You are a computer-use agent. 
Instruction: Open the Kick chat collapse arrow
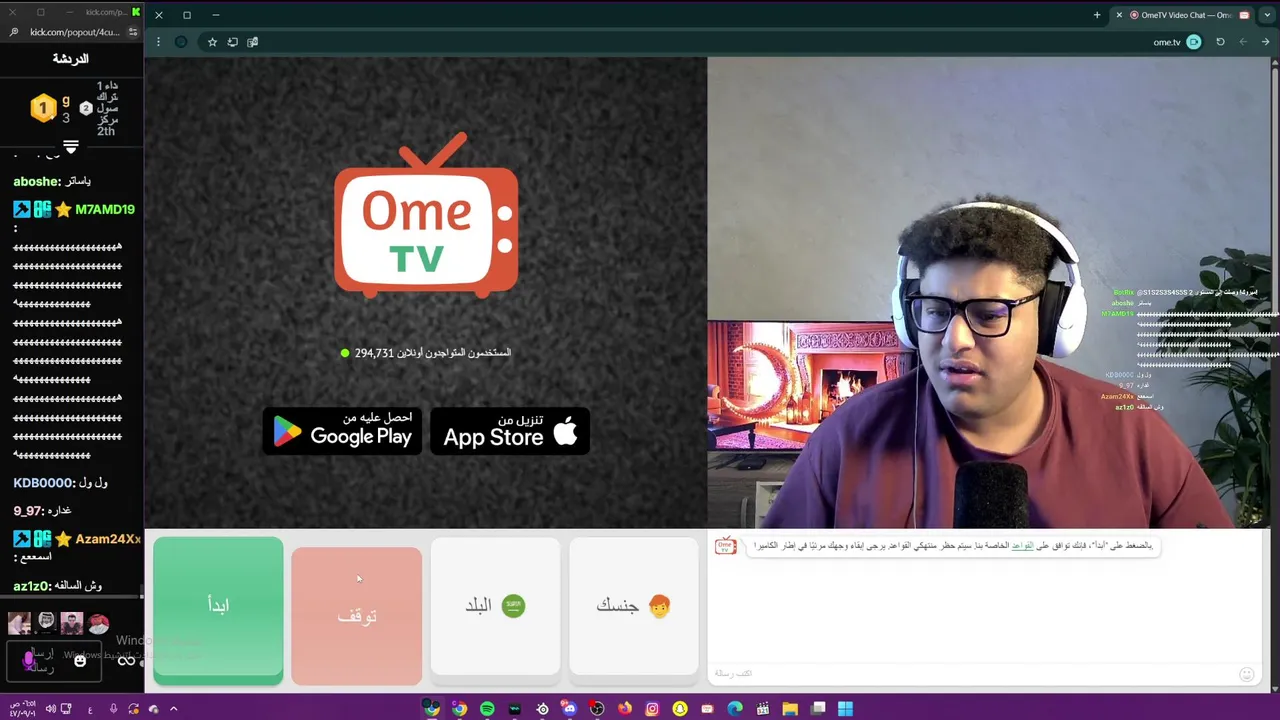click(x=71, y=147)
